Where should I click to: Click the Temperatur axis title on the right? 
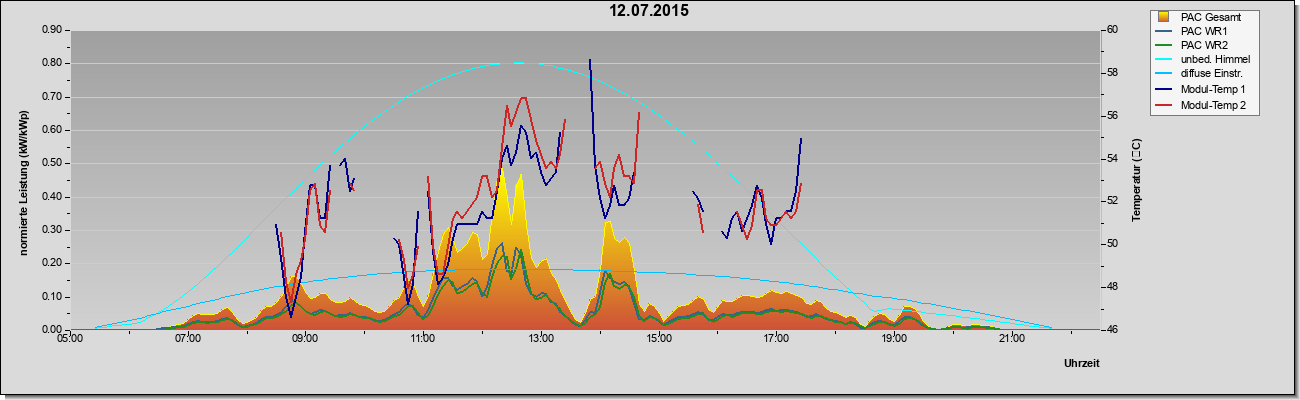point(1136,180)
